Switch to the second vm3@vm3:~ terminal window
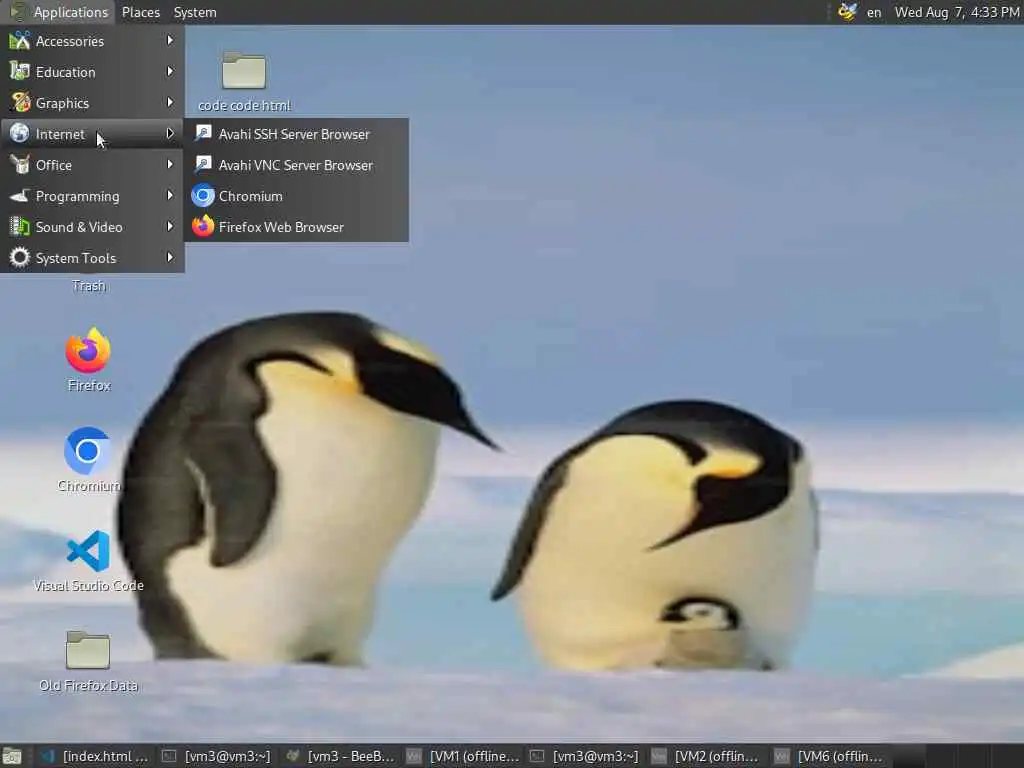 (x=584, y=756)
